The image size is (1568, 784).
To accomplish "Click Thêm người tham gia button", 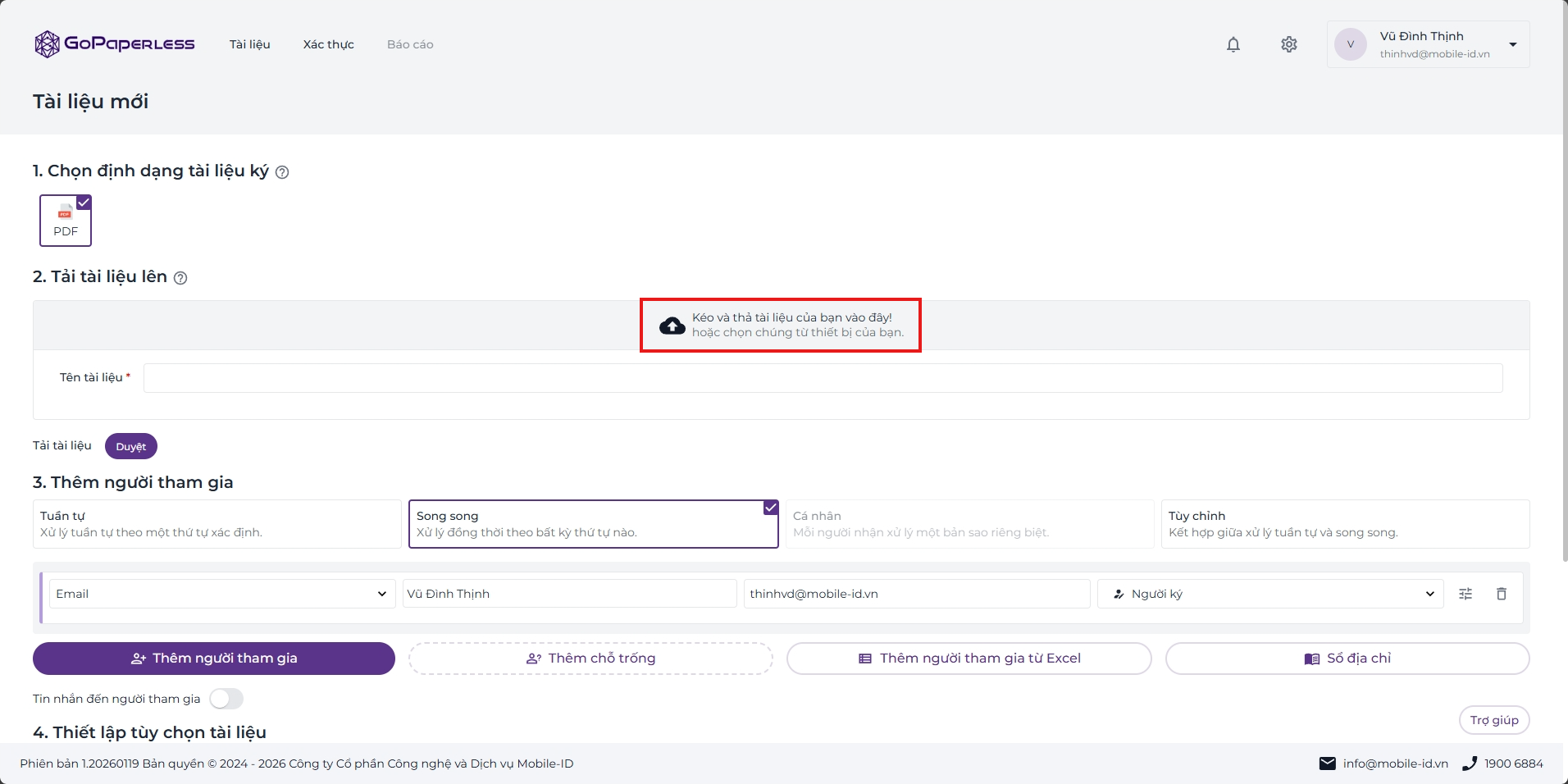I will [214, 659].
